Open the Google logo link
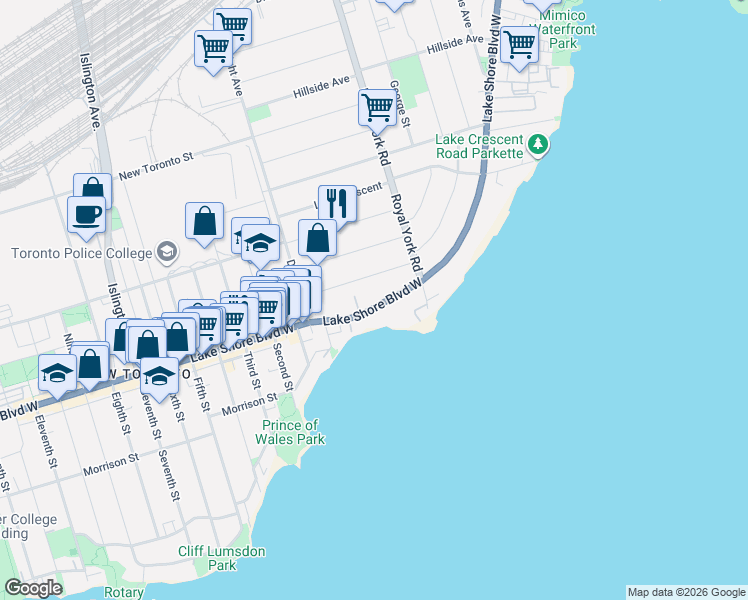The height and width of the screenshot is (600, 748). (x=34, y=588)
